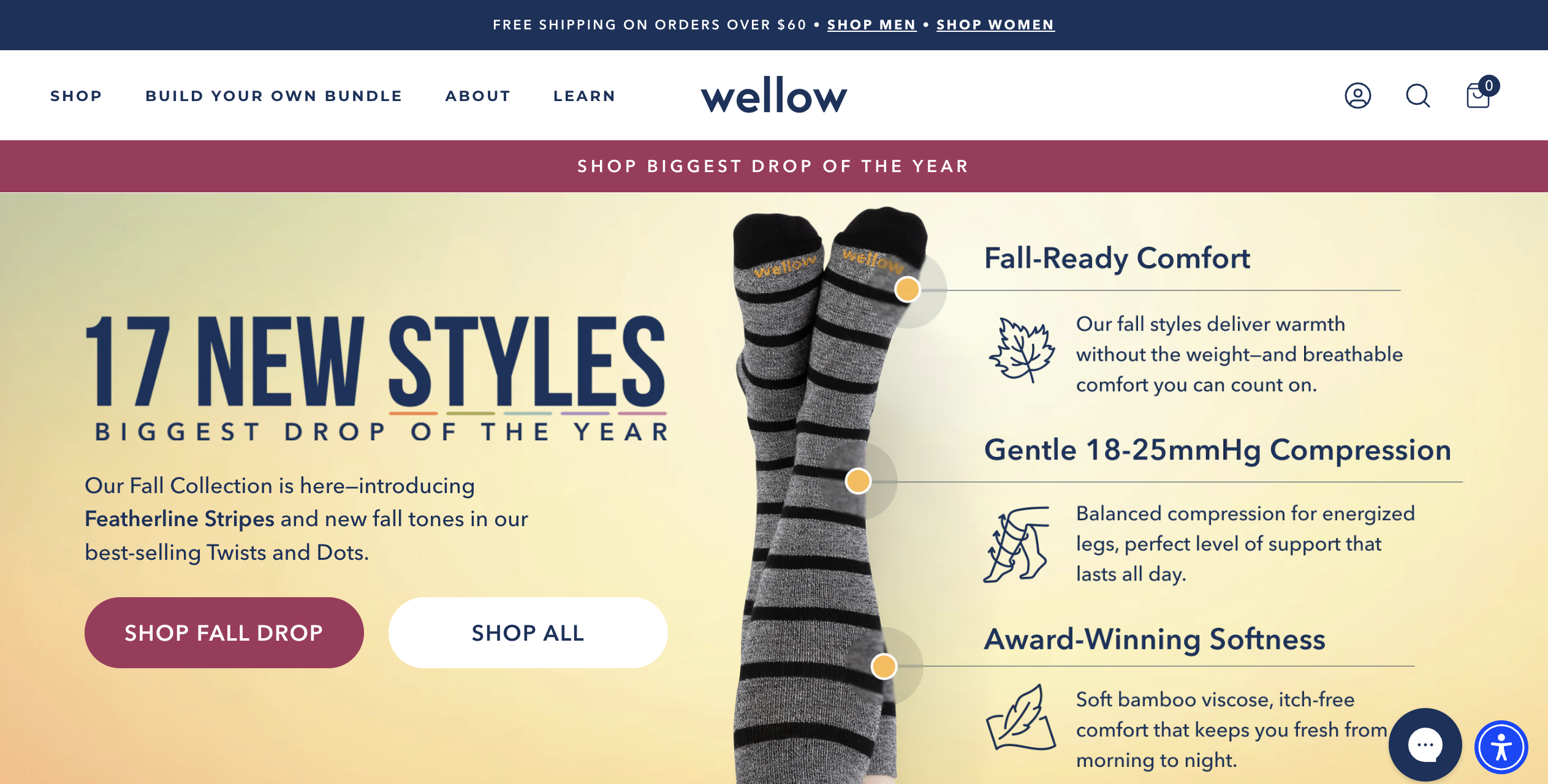Click the search magnifier icon
The image size is (1548, 784).
(x=1417, y=96)
